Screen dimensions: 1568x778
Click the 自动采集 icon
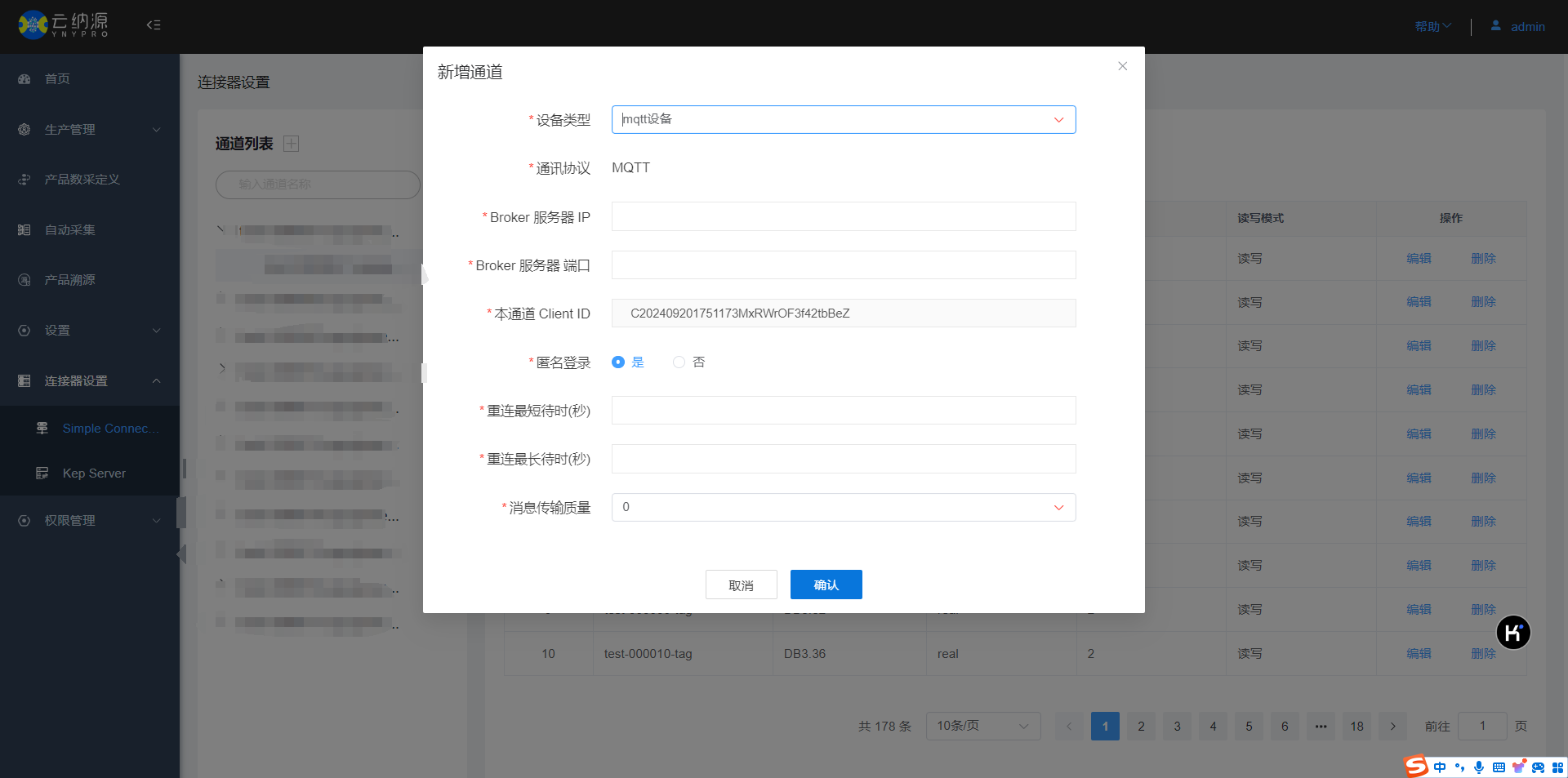pyautogui.click(x=24, y=230)
